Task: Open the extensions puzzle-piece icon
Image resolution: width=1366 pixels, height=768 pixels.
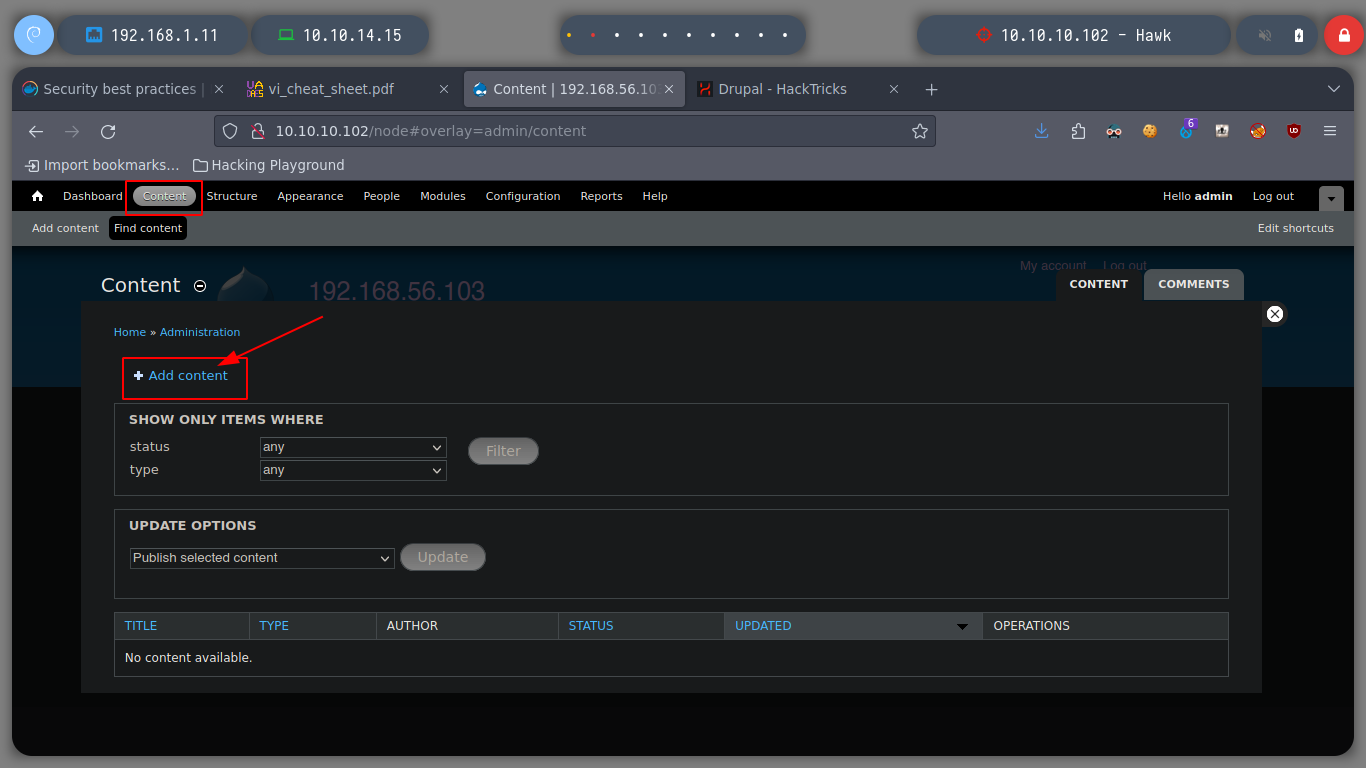Action: 1078,131
